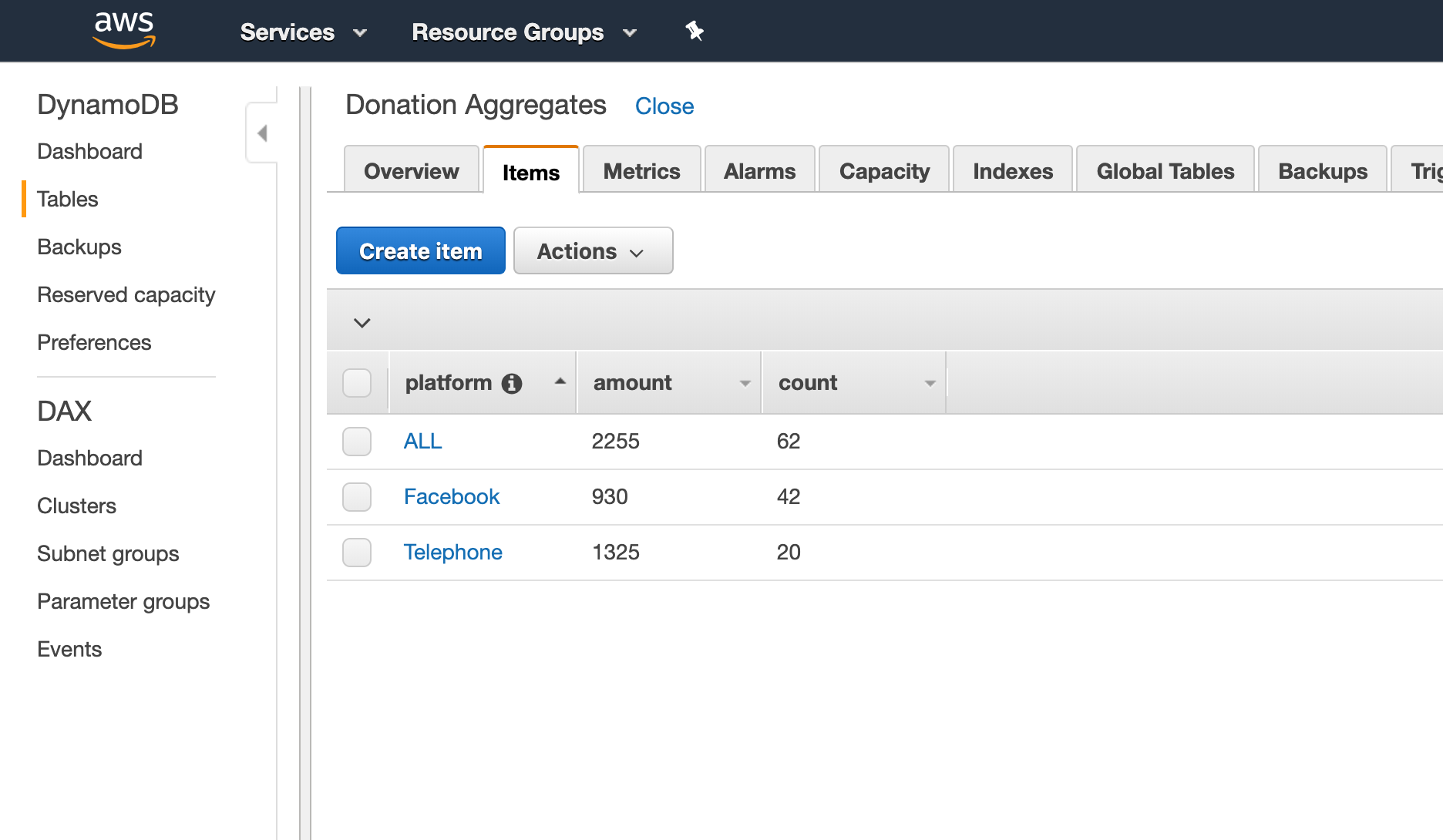Close the Donation Aggregates table view
The image size is (1443, 840).
pyautogui.click(x=664, y=106)
